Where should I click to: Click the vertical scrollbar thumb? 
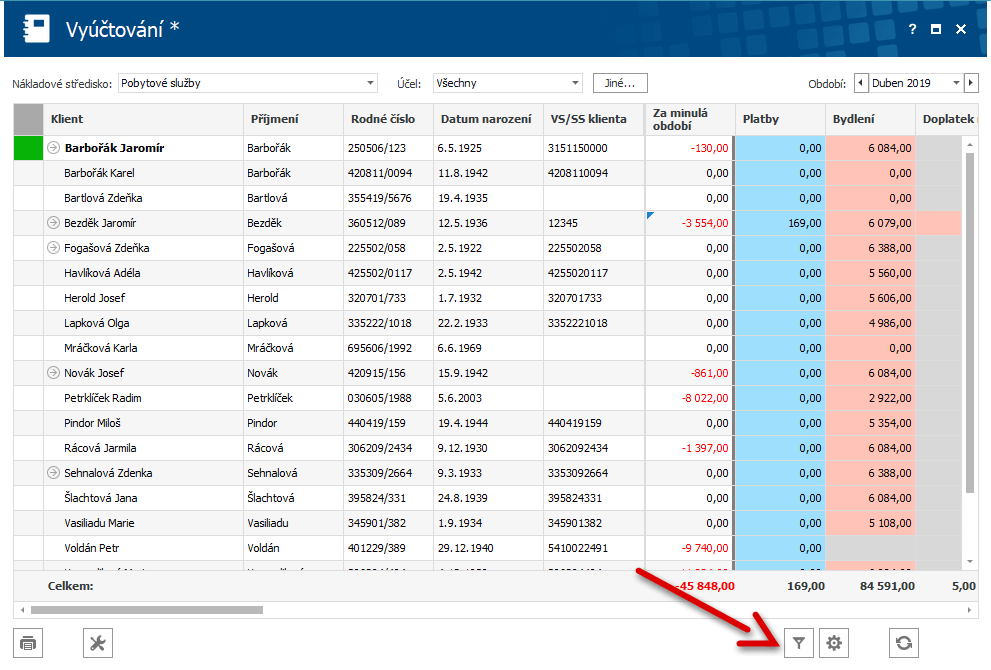tap(970, 322)
